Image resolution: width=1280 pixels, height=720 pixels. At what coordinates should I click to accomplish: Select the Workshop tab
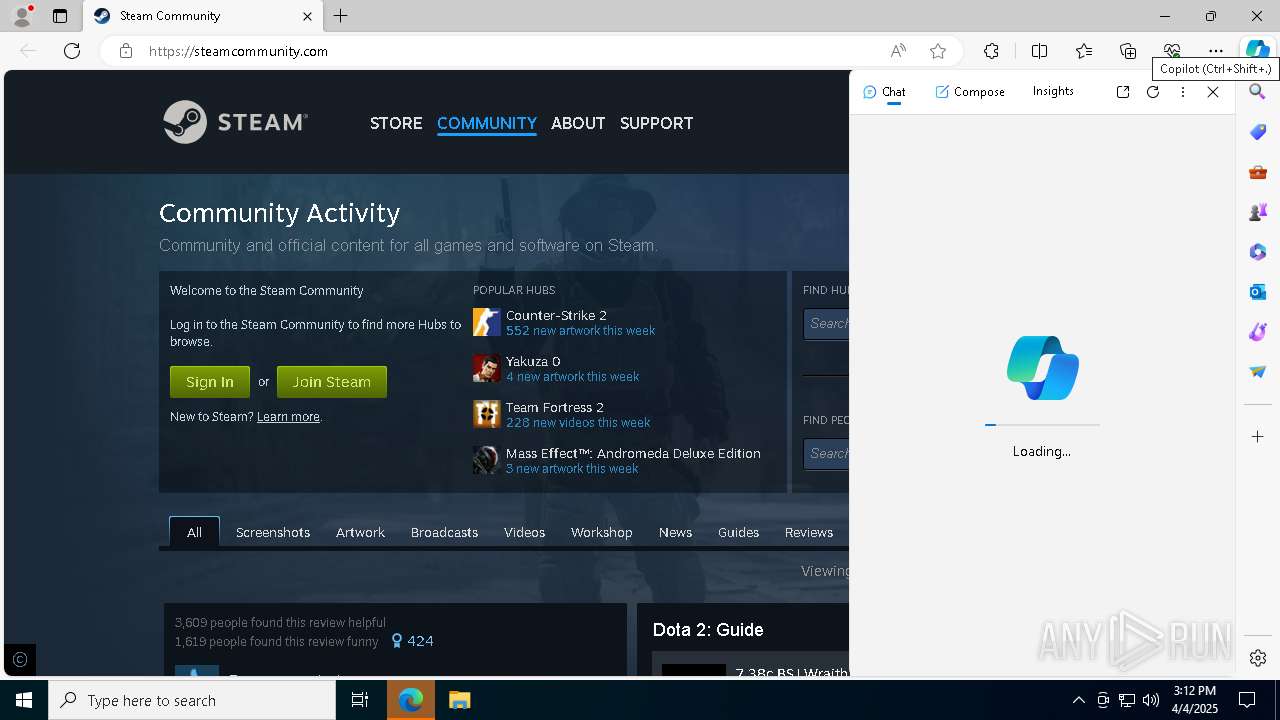coord(602,532)
